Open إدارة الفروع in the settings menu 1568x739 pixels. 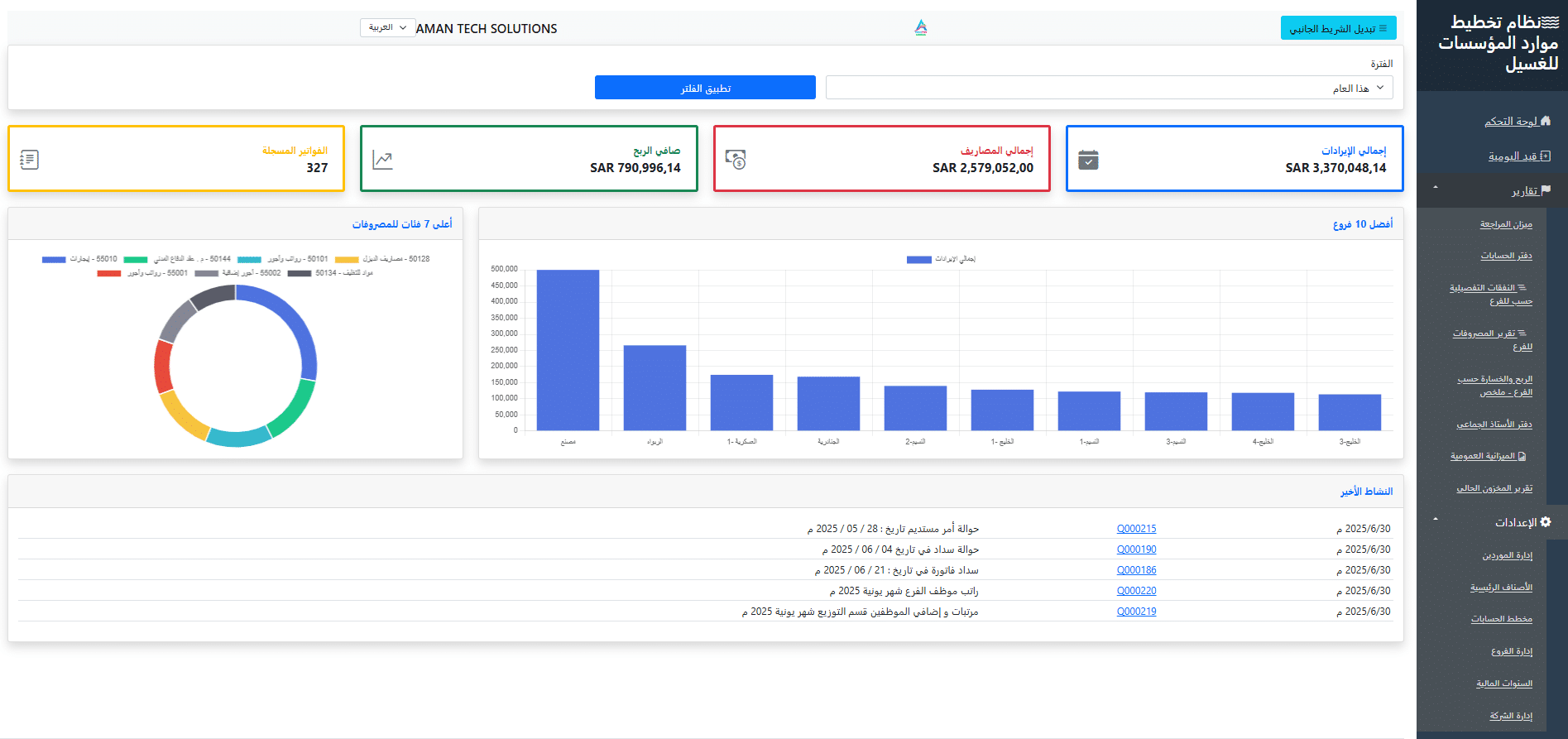pos(1512,651)
